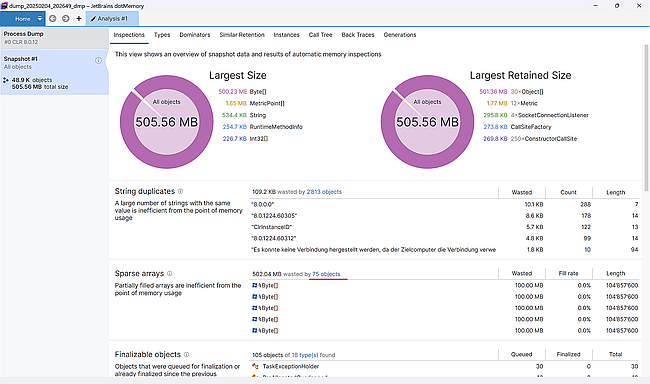Image resolution: width=650 pixels, height=384 pixels.
Task: Click Count column header in String duplicates
Action: pyautogui.click(x=568, y=192)
